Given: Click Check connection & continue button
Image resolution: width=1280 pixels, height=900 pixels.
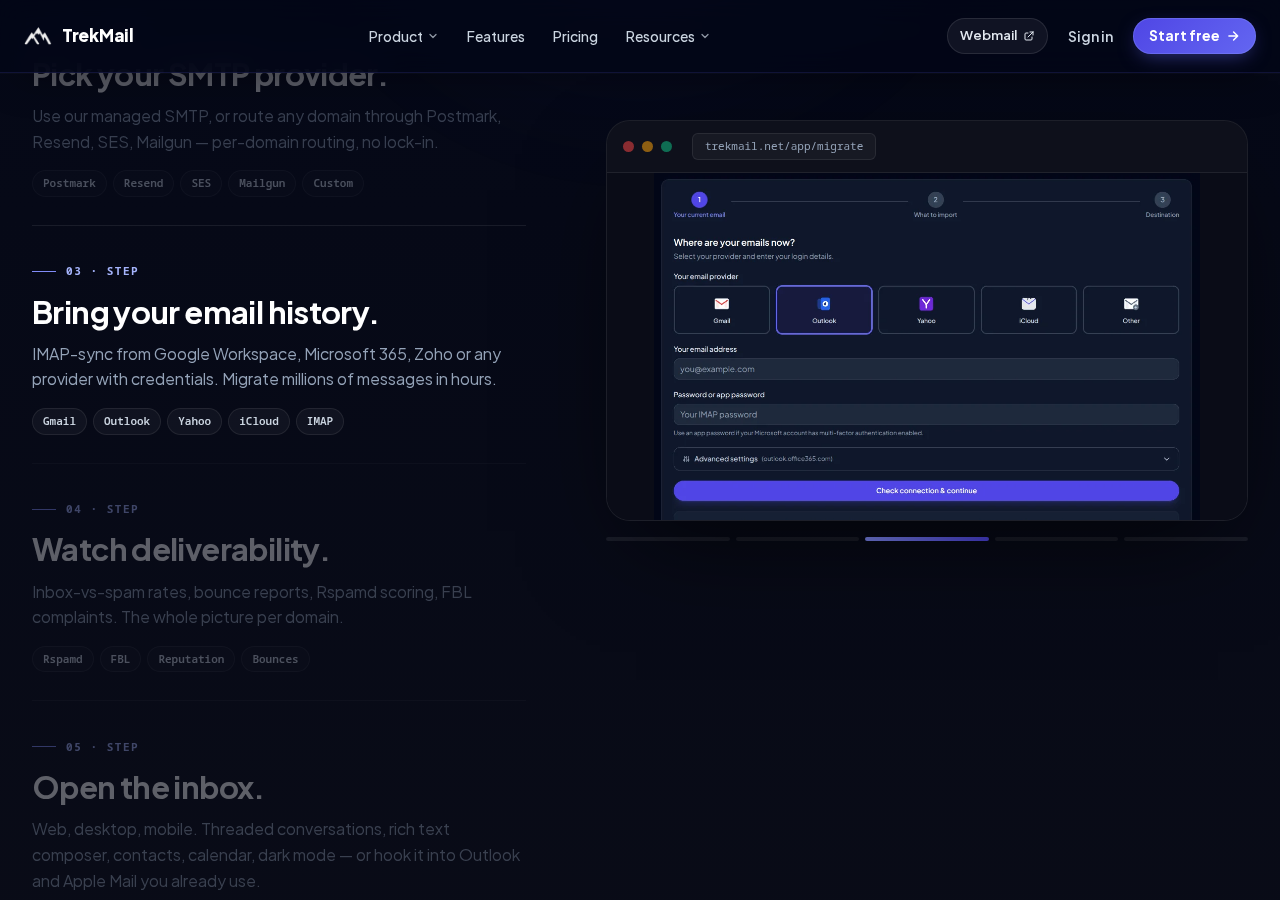Looking at the screenshot, I should coord(926,491).
